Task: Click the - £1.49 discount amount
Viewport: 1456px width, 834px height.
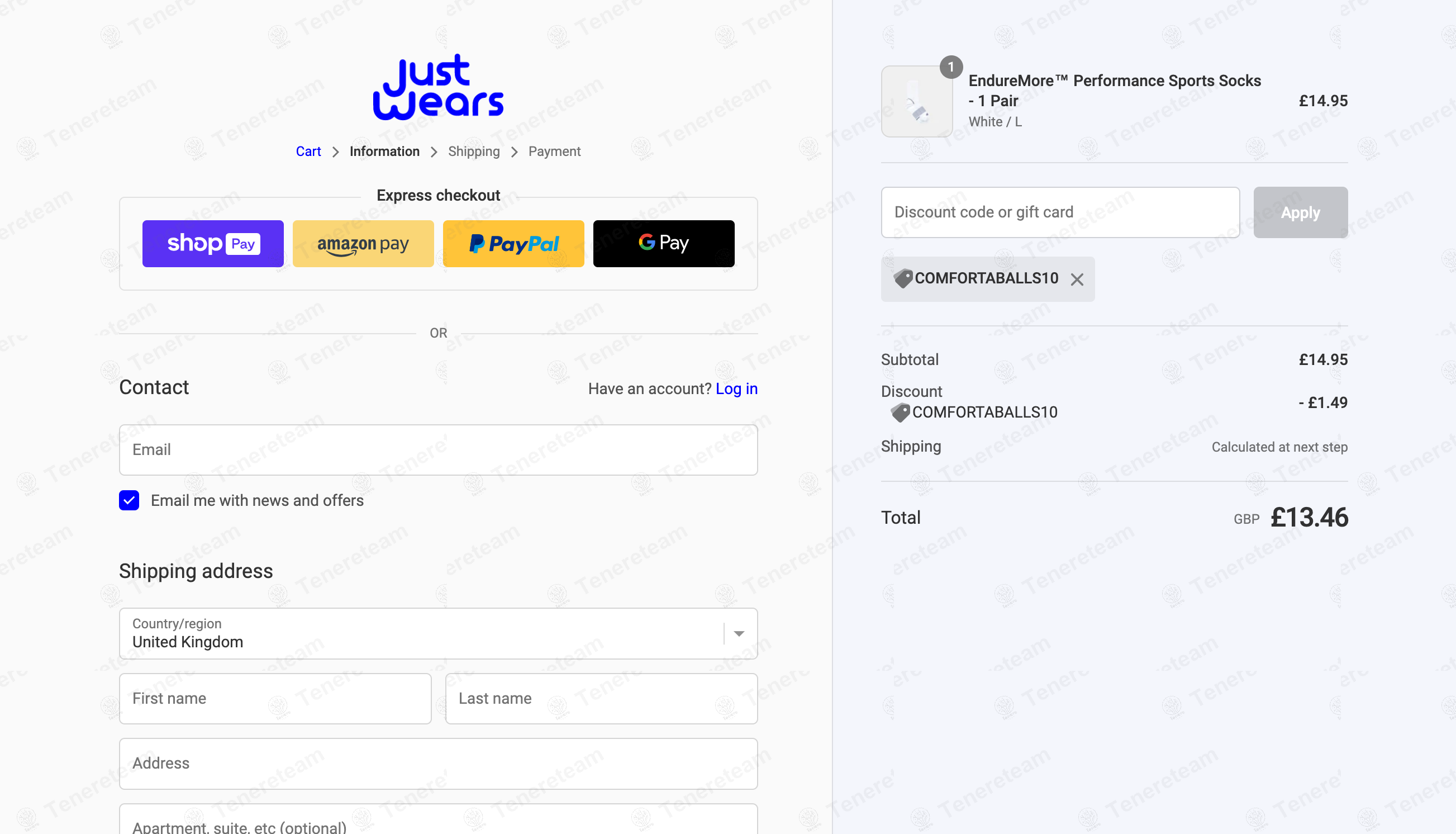Action: pos(1322,402)
